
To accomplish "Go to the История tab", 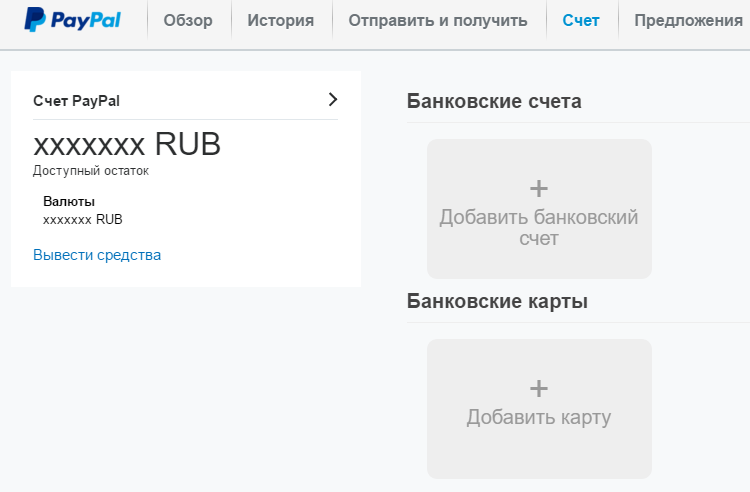I will coord(281,21).
